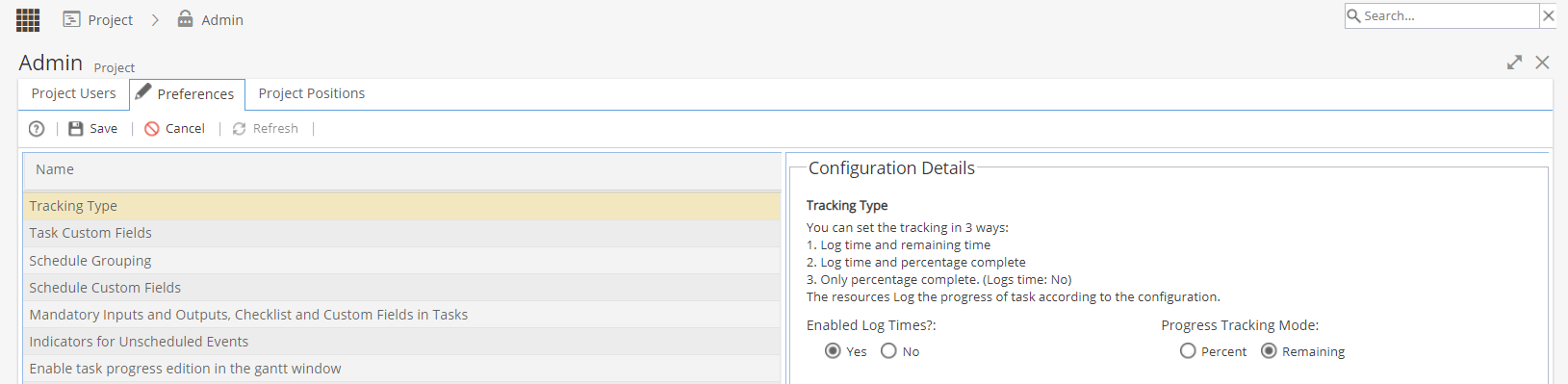Screen dimensions: 1568x384
Task: Expand the Admin panel to full screen
Action: pos(1514,63)
